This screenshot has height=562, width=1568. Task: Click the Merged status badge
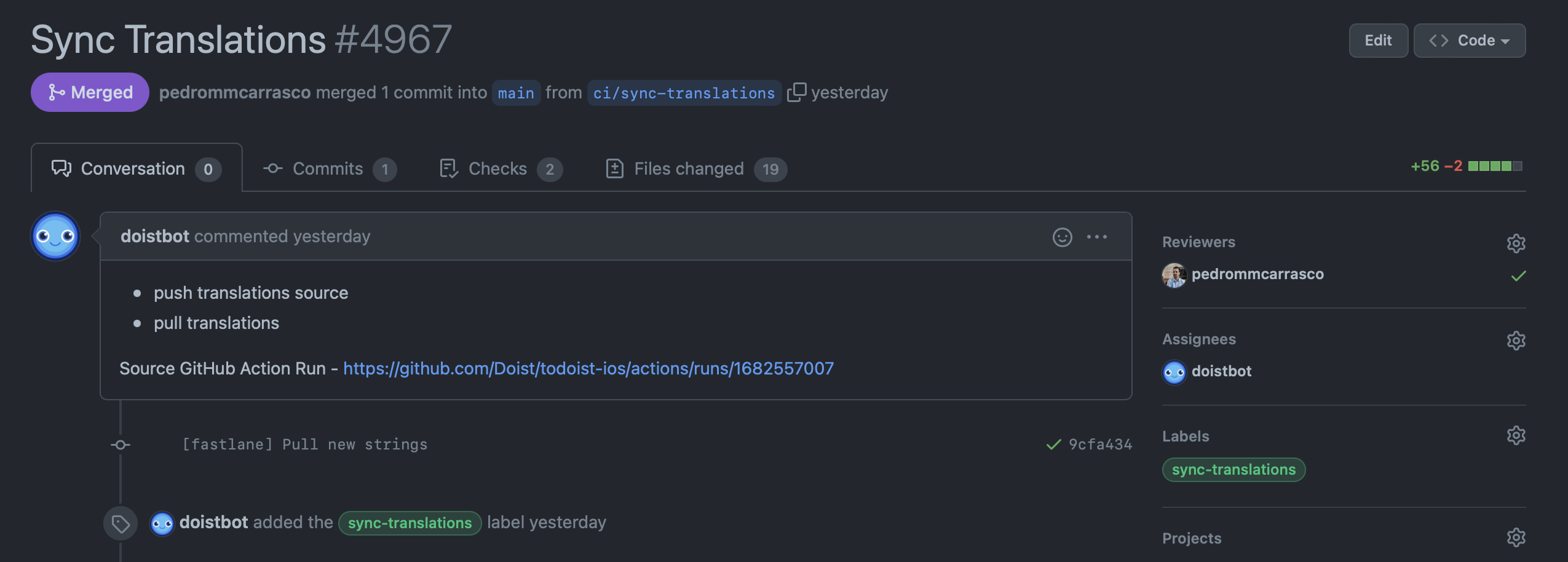[90, 92]
